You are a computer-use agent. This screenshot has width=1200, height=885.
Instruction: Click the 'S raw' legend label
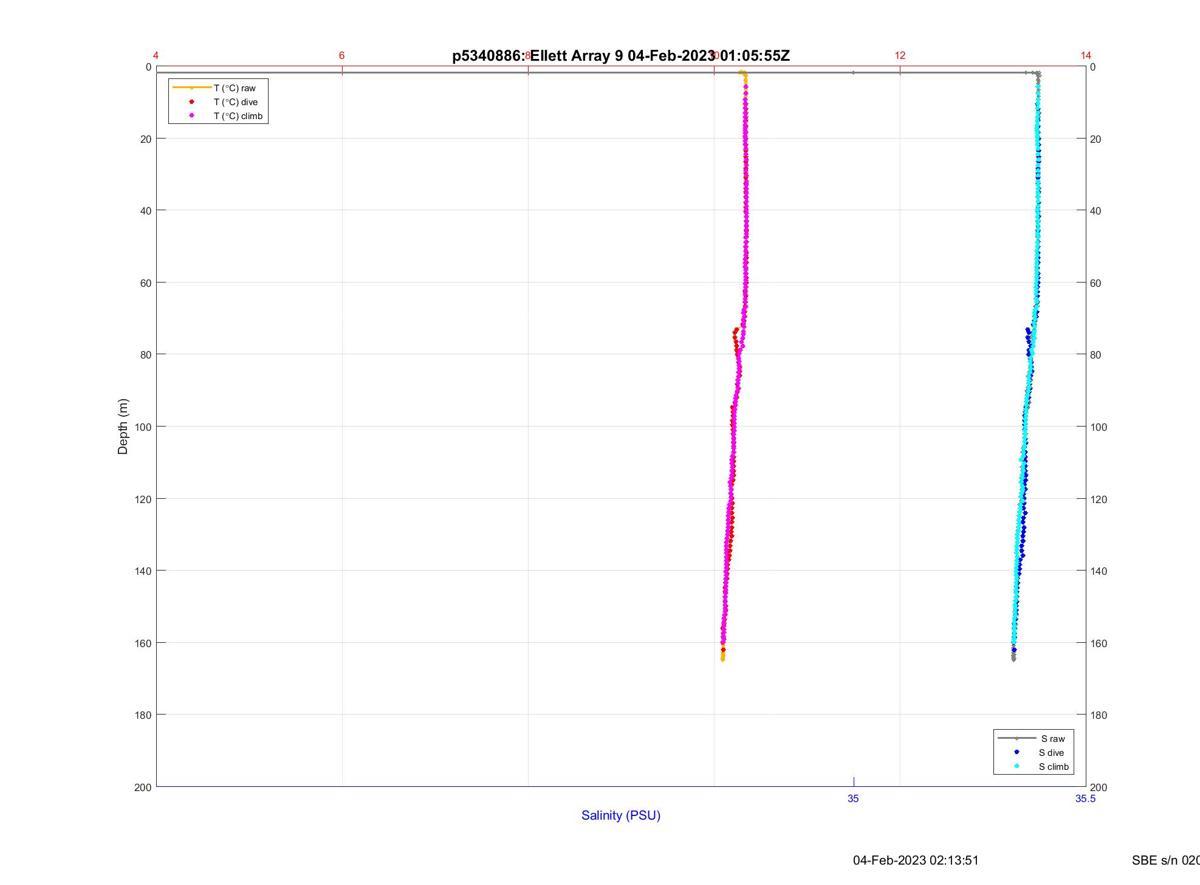coord(1052,738)
